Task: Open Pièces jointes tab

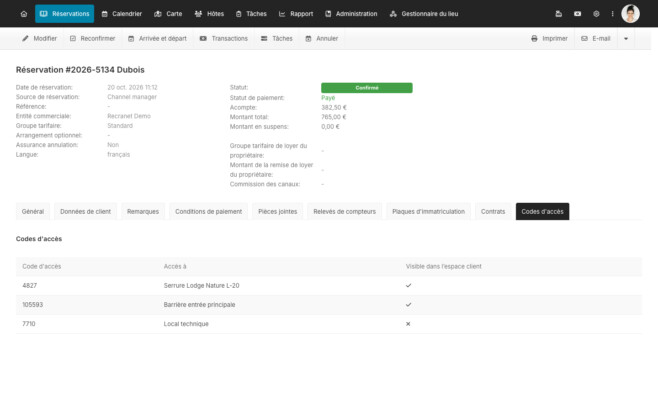Action: [x=278, y=212]
